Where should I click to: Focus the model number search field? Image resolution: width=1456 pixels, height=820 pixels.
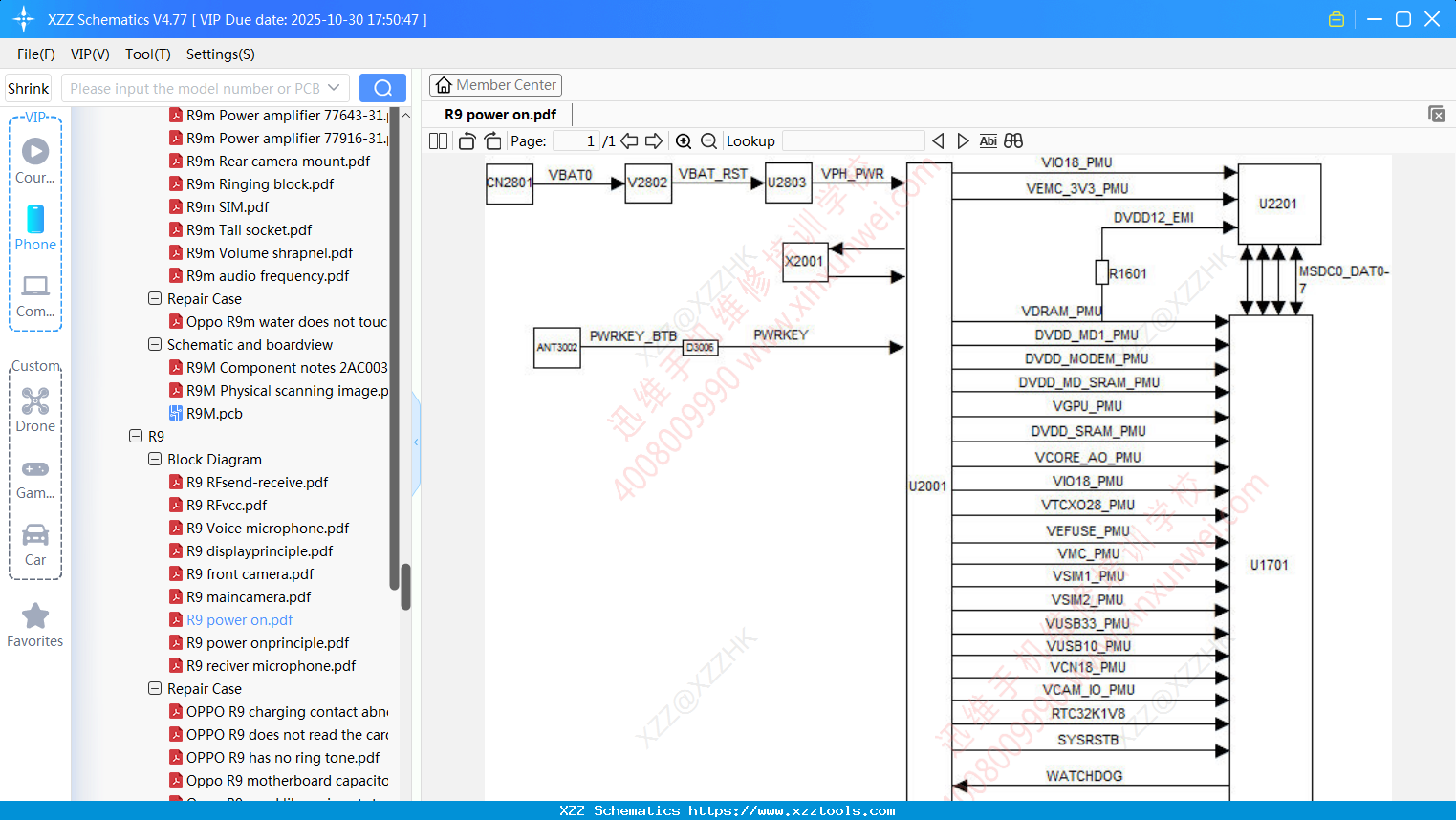[x=195, y=88]
